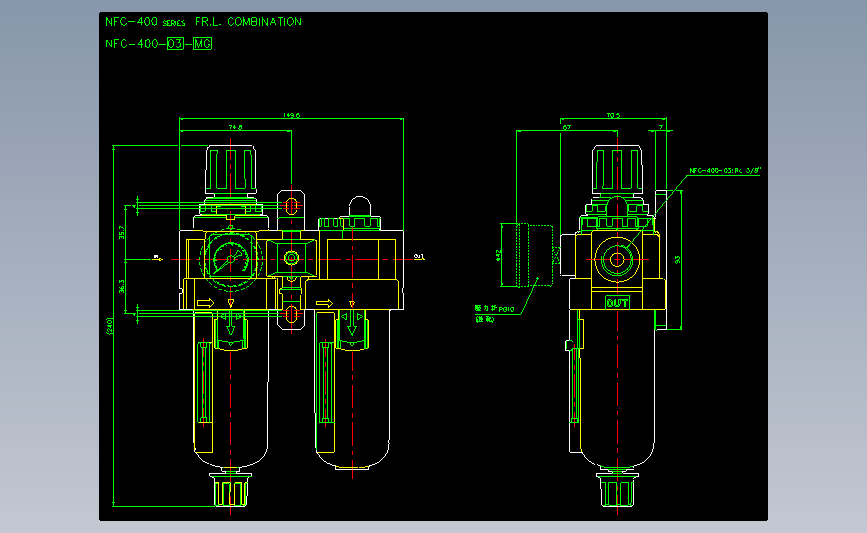Viewport: 867px width, 533px height.
Task: Click the boxed OUT label in the side view
Action: [x=617, y=302]
